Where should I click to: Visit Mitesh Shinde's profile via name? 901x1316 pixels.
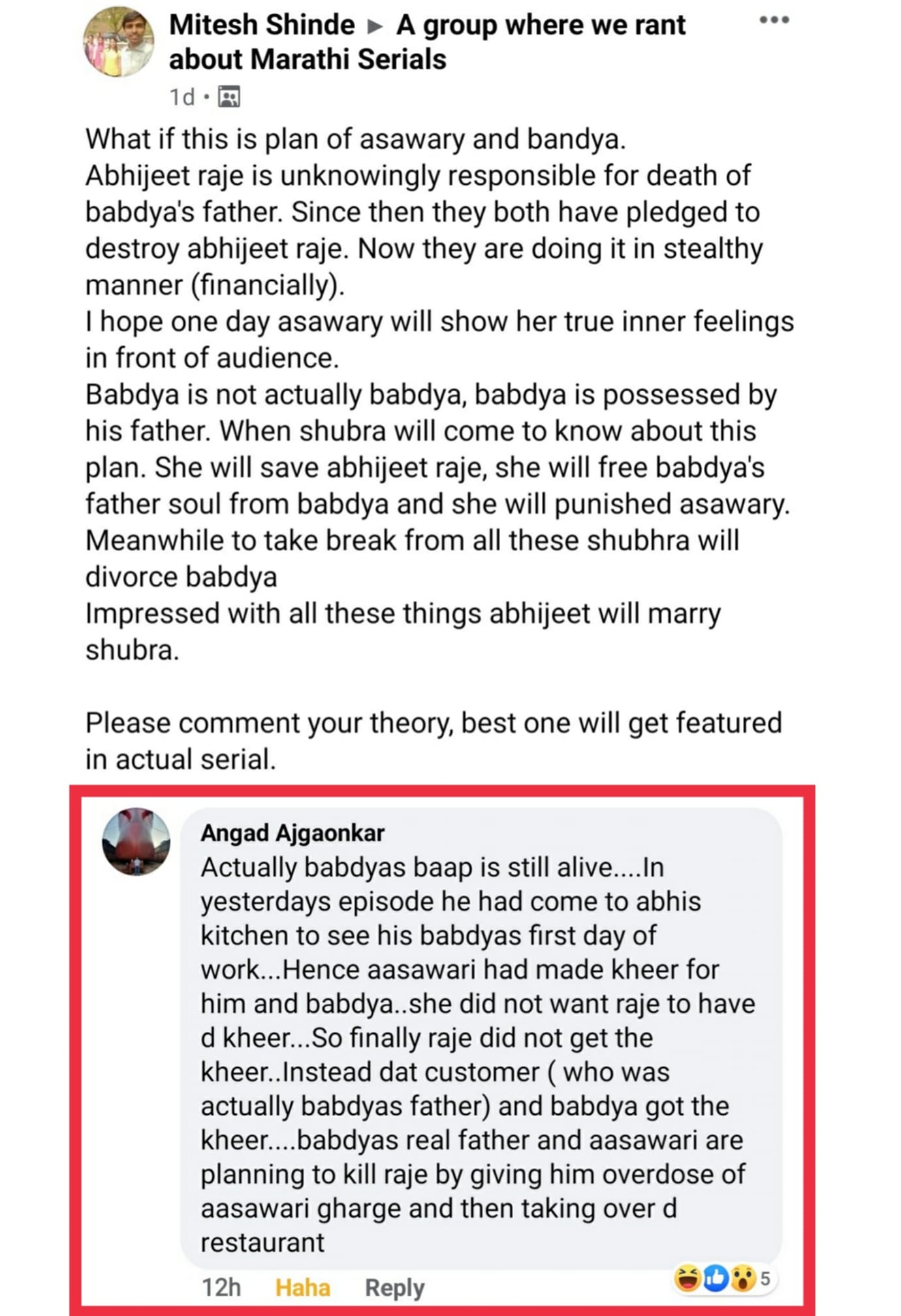point(261,25)
